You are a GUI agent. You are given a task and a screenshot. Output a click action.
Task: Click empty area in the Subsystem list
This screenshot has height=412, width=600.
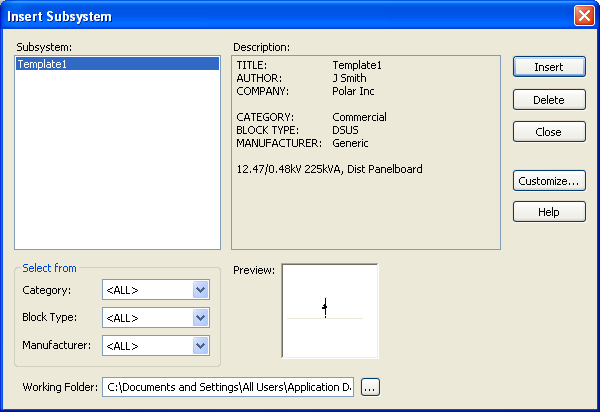[x=117, y=160]
